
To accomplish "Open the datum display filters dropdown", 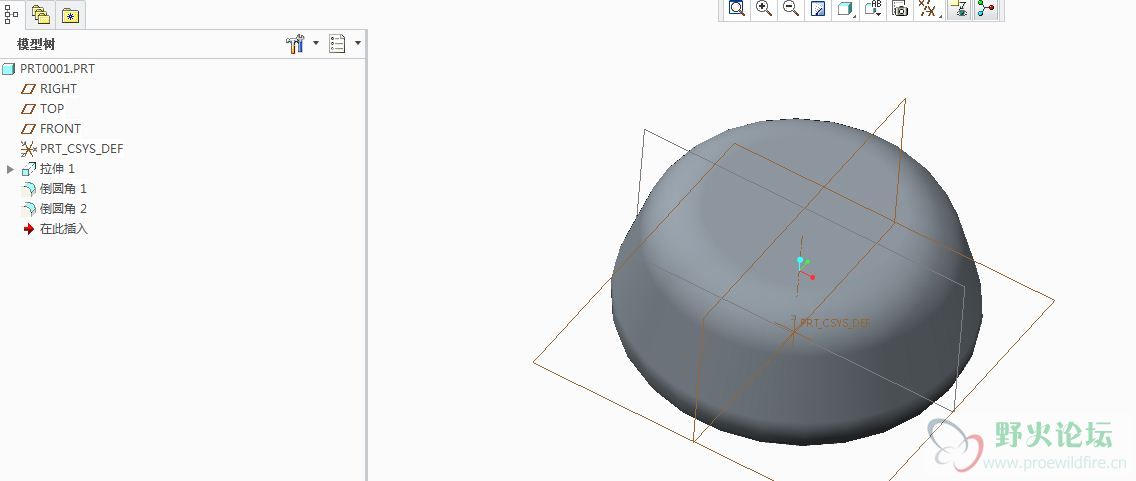I will (928, 9).
